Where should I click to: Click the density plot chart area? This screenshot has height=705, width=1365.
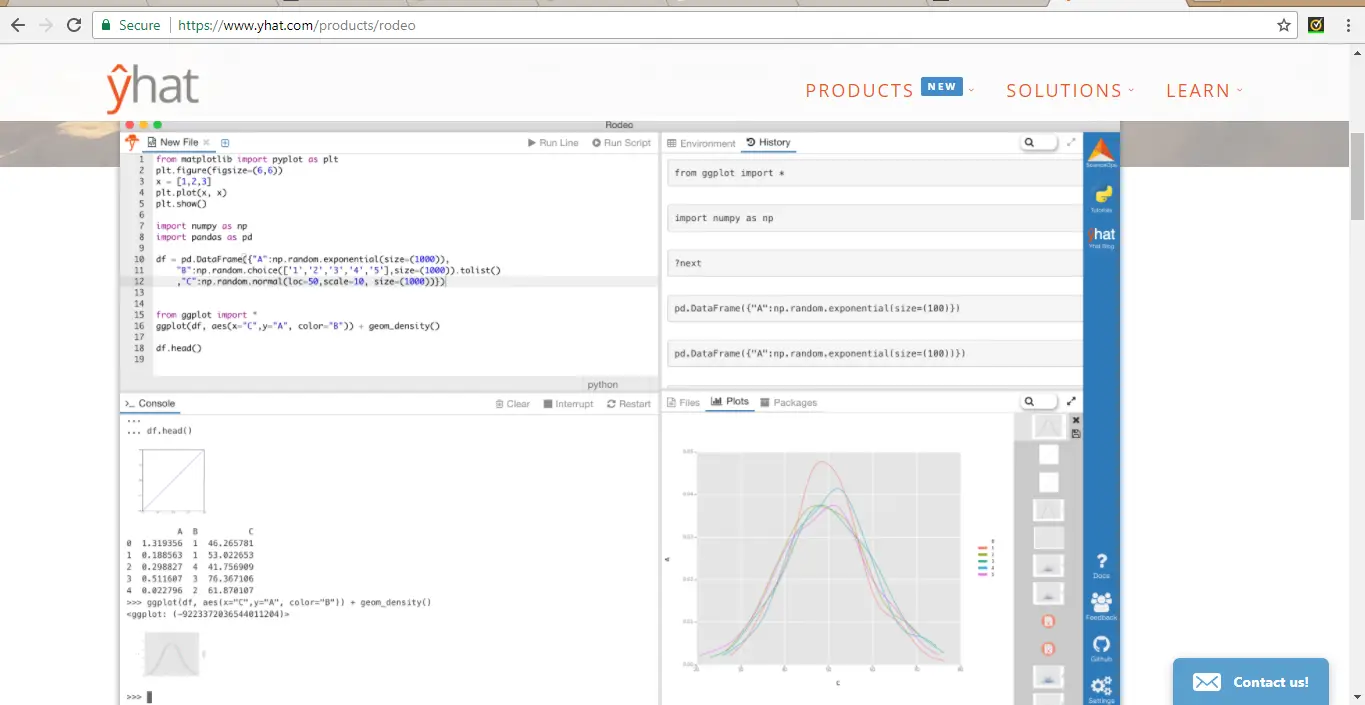(x=828, y=558)
